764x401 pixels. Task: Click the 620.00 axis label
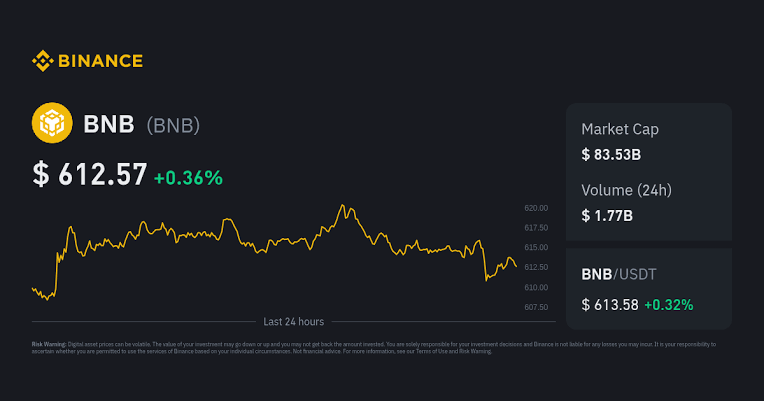[536, 208]
